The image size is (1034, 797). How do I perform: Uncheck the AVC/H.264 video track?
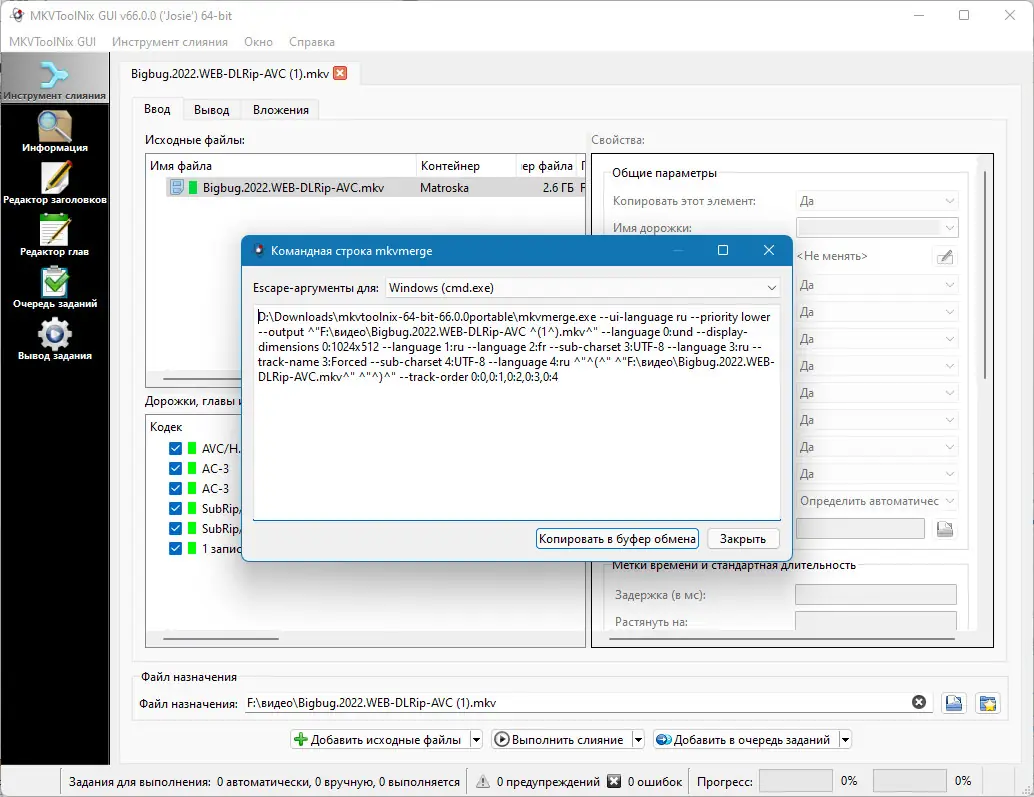[174, 448]
